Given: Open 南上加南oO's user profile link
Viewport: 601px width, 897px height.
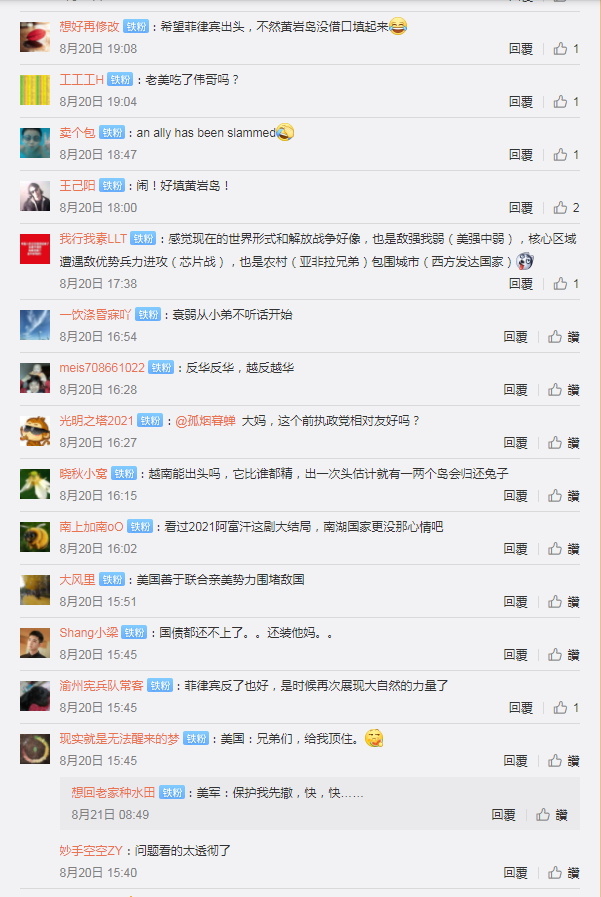Looking at the screenshot, I should point(91,526).
